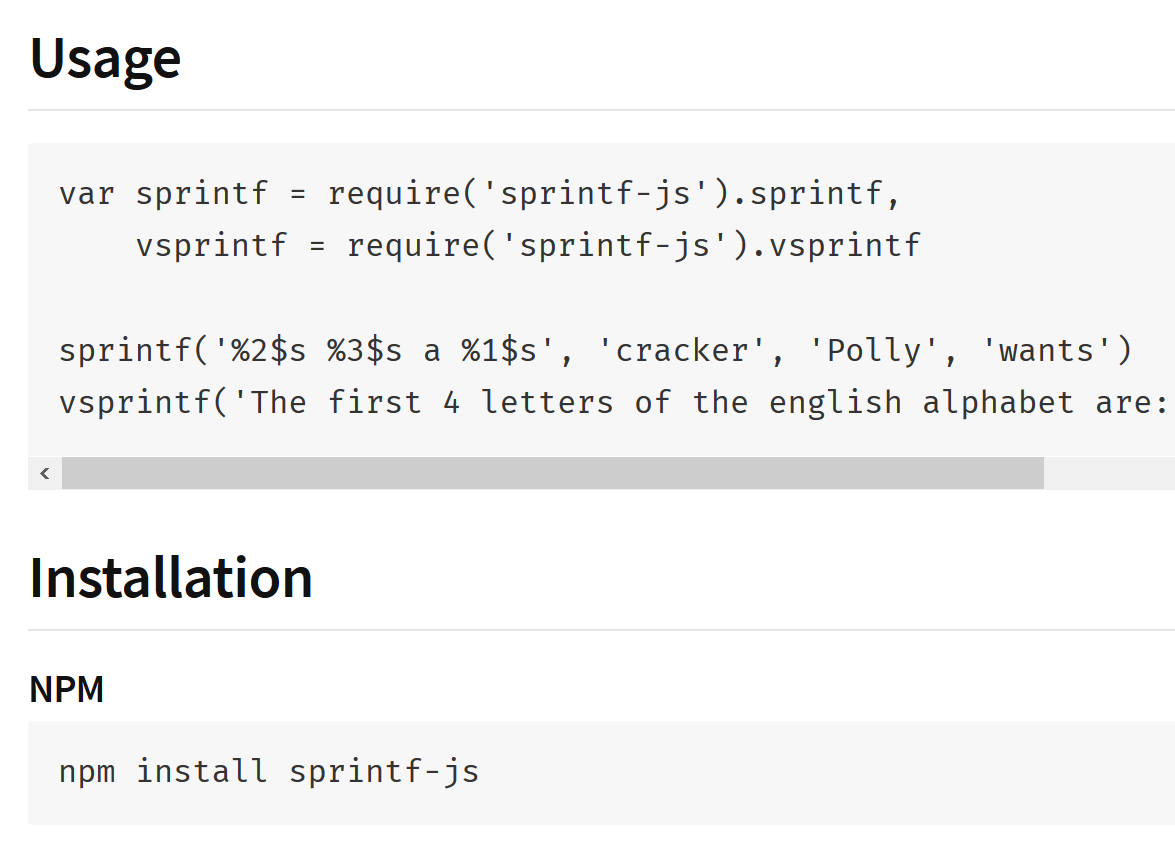Image resolution: width=1175 pixels, height=844 pixels.
Task: Click 'sprintf-js' in the npm install command
Action: (384, 771)
